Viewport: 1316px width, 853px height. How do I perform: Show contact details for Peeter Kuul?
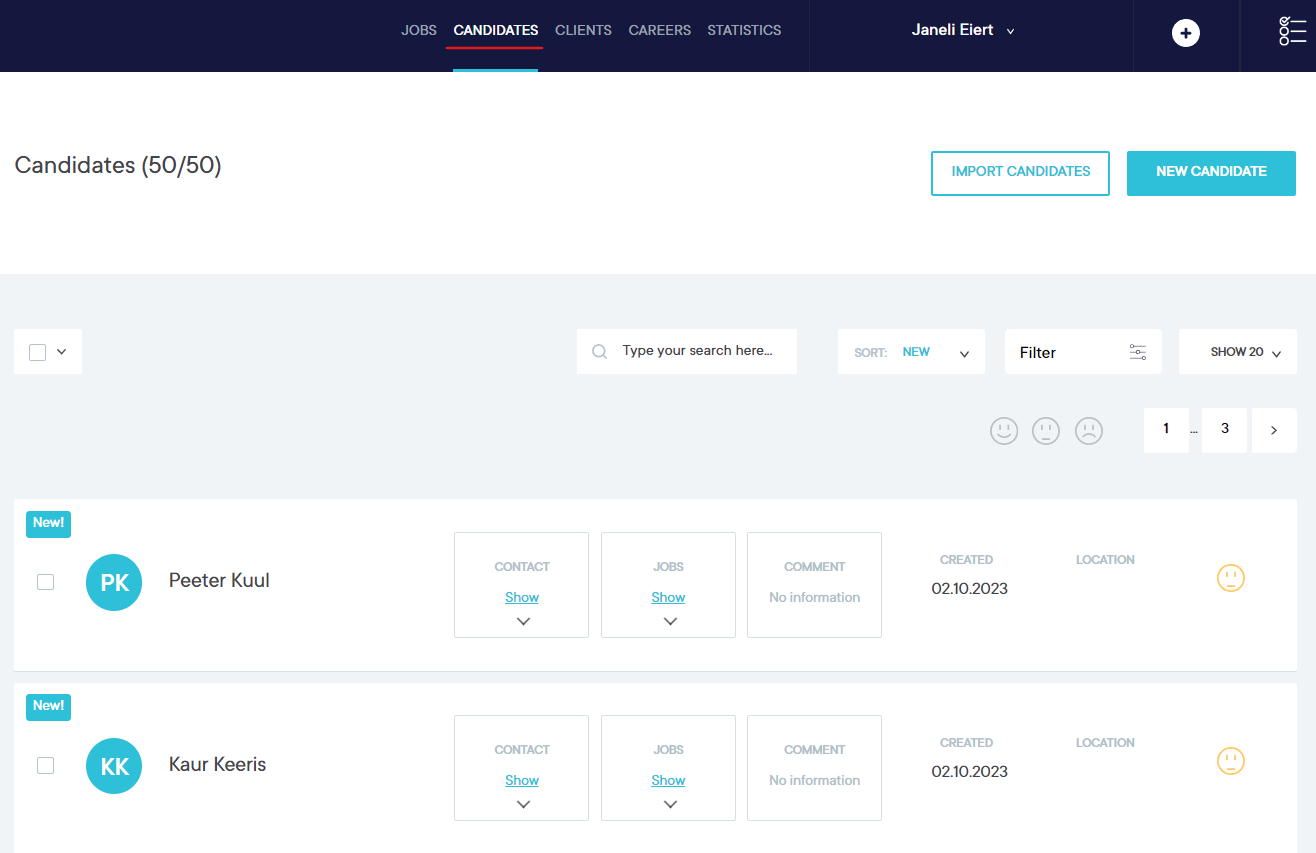pos(521,597)
